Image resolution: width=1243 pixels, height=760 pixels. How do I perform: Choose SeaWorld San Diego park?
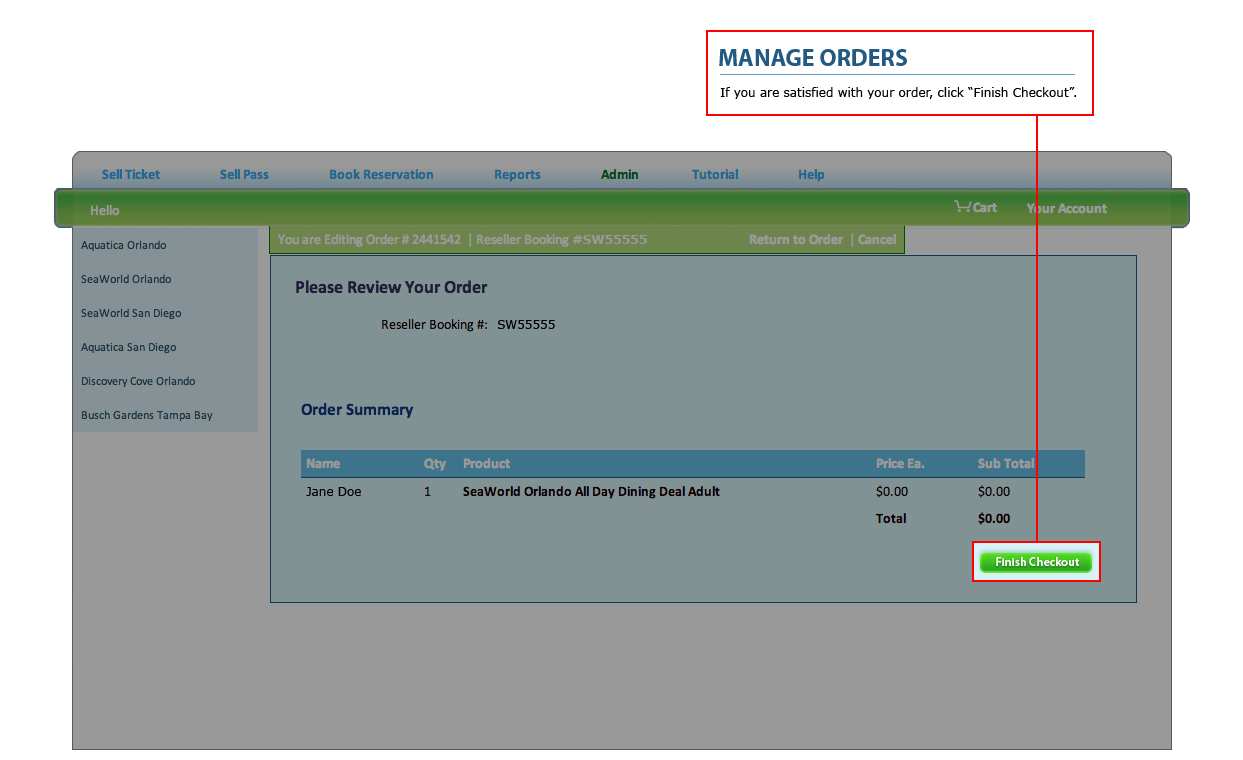131,313
